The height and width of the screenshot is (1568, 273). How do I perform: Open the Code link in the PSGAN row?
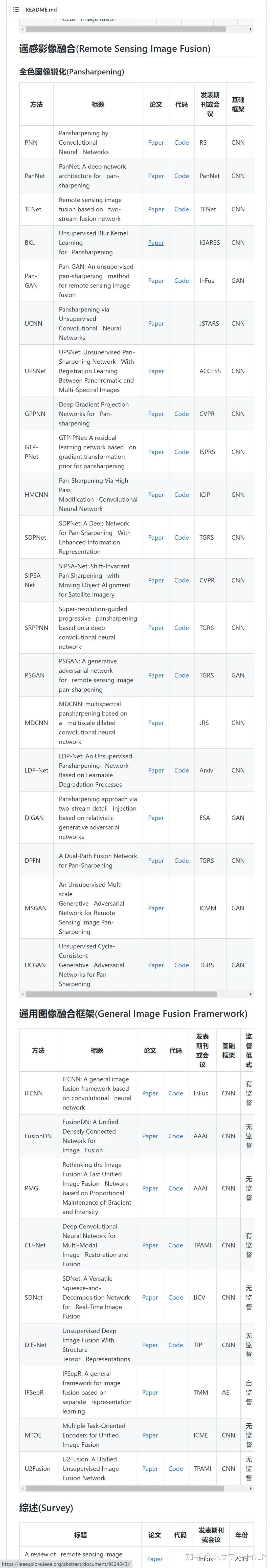coord(181,676)
